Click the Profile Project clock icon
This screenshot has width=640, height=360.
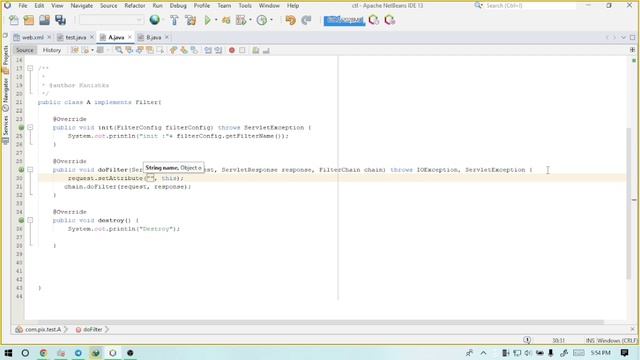pyautogui.click(x=262, y=20)
